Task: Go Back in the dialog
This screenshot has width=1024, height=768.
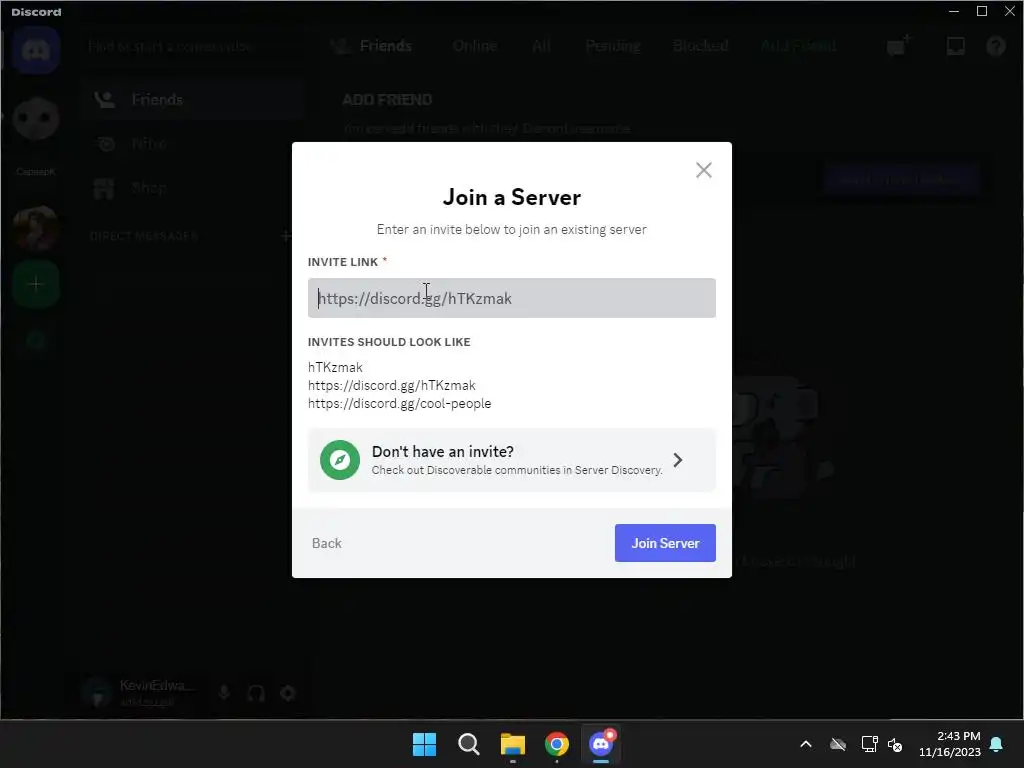Action: coord(327,543)
